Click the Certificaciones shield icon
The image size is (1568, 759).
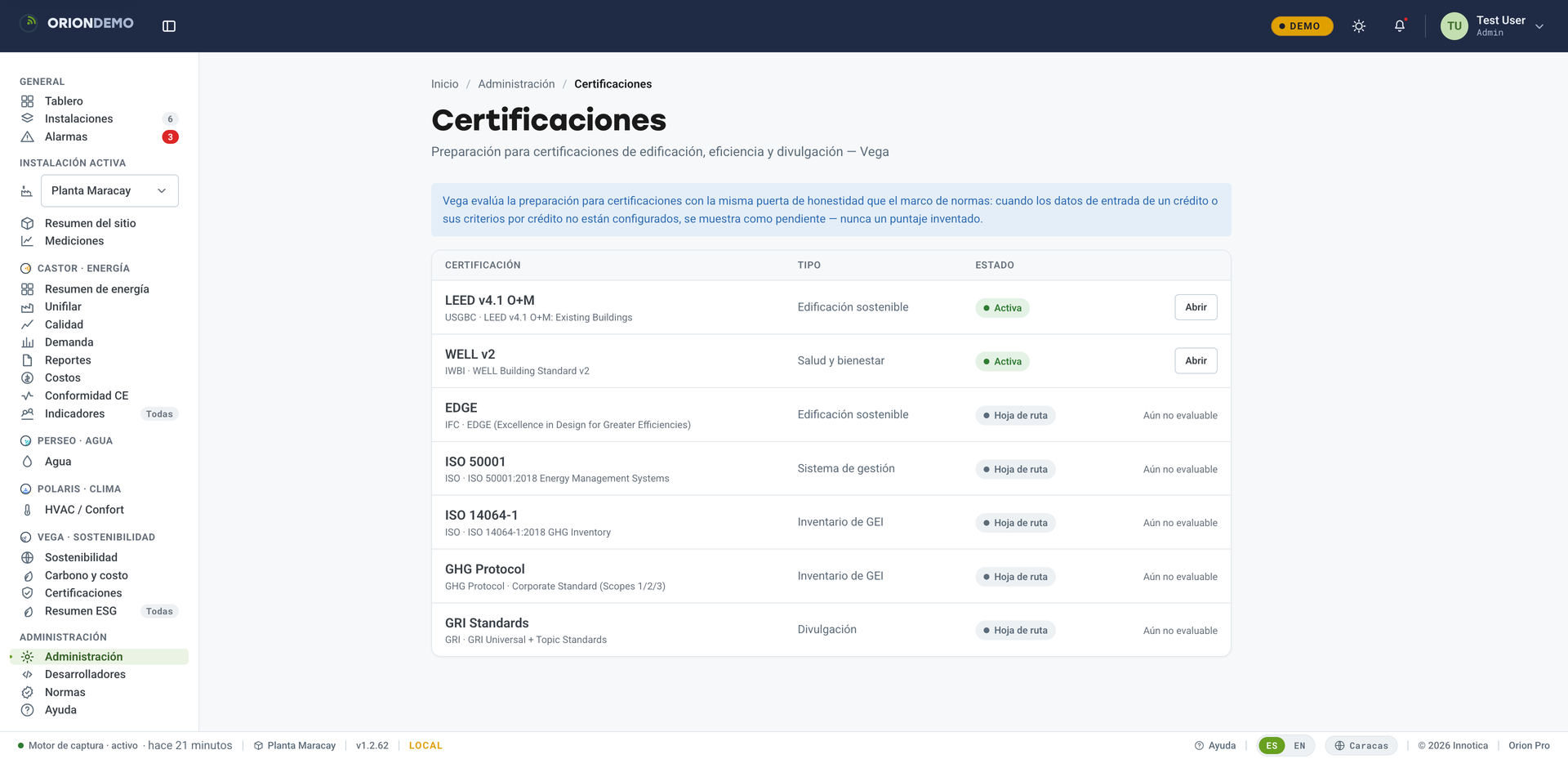click(27, 593)
